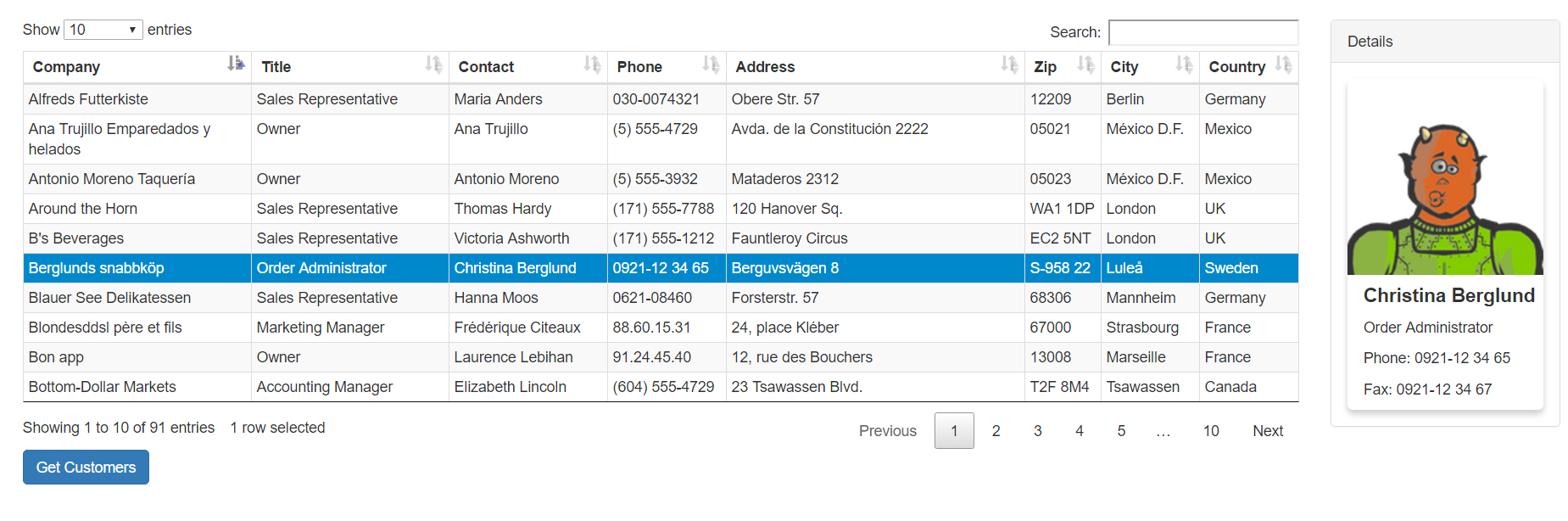Image resolution: width=1568 pixels, height=521 pixels.
Task: Click the Title column sort icon
Action: pos(433,64)
